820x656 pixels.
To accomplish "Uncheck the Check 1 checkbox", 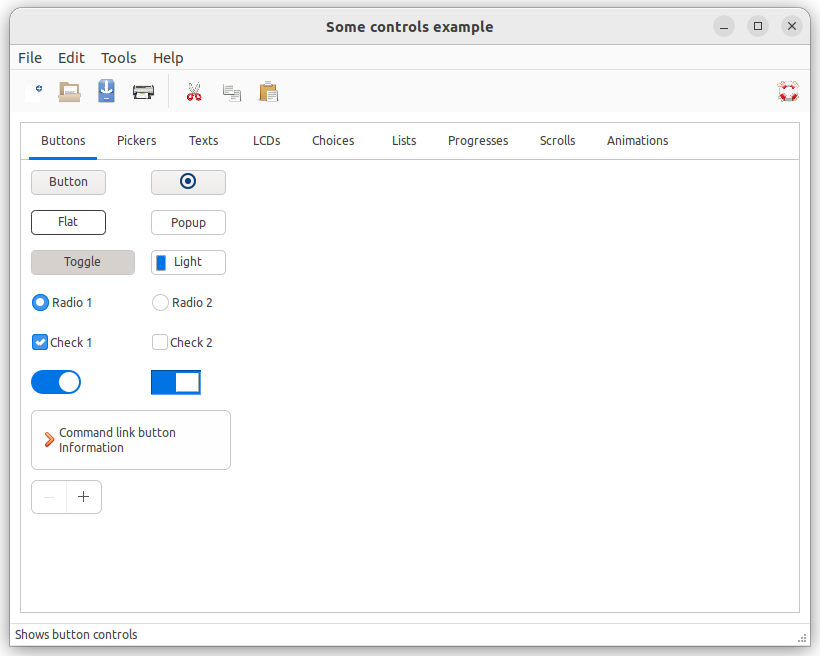I will coord(40,342).
